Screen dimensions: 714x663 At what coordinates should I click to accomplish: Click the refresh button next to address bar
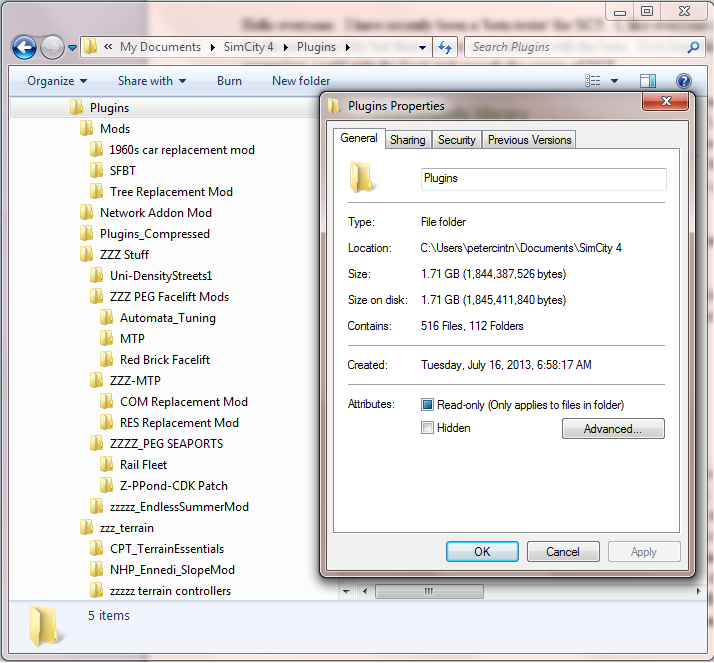(445, 47)
